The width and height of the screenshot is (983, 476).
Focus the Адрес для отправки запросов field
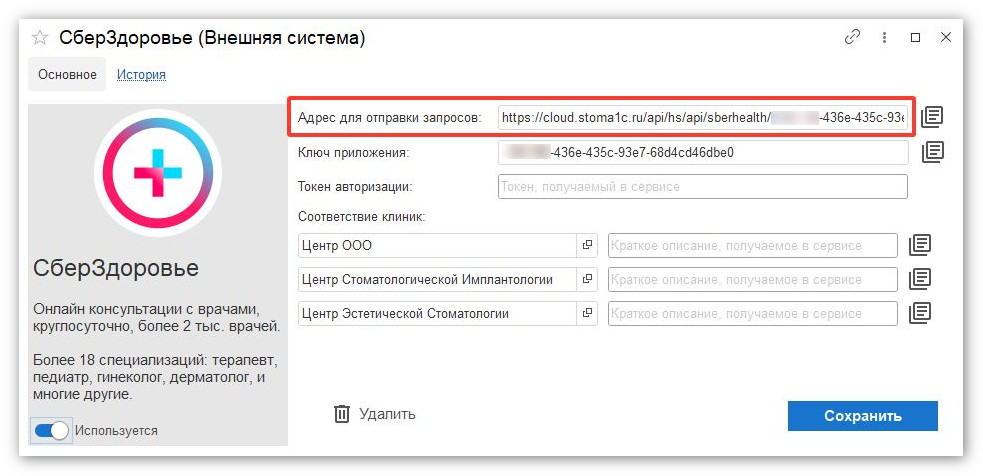703,117
